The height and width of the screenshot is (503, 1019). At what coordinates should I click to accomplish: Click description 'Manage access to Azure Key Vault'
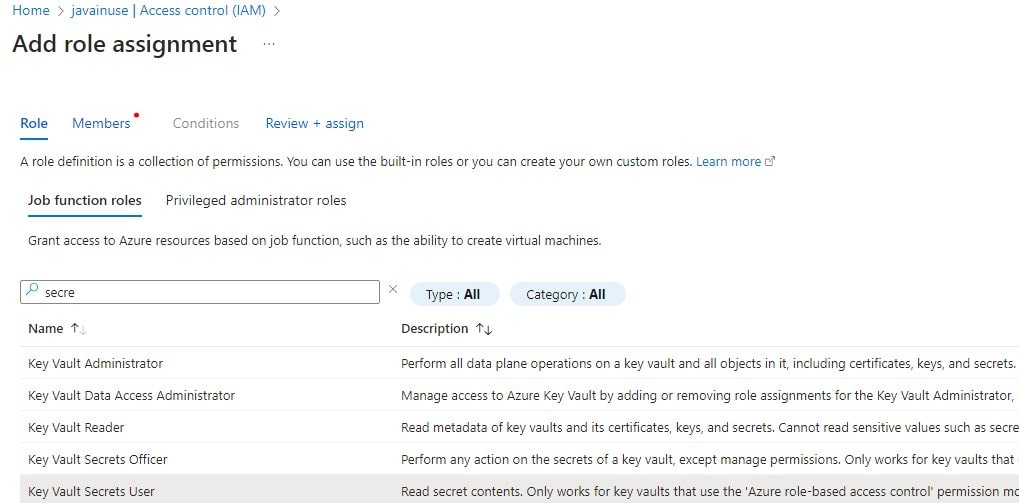pyautogui.click(x=708, y=395)
